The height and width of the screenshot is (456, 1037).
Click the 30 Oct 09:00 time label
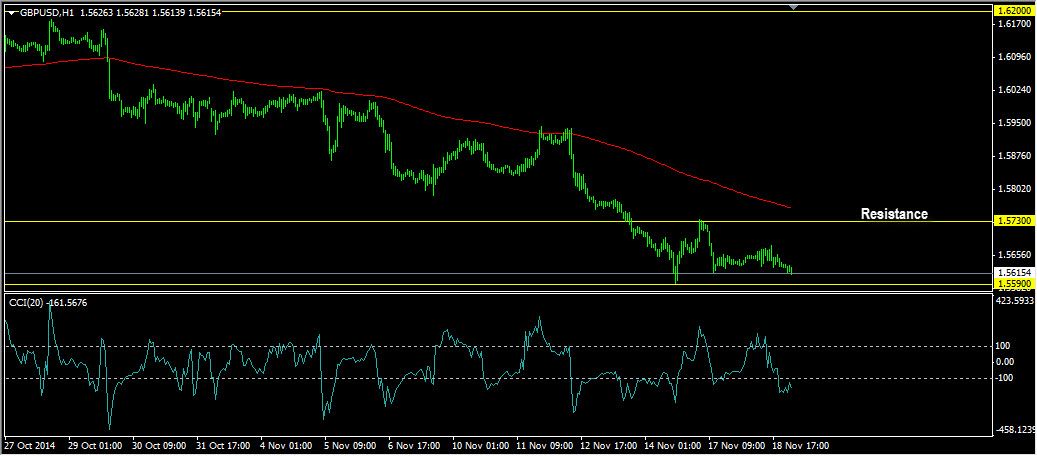coord(159,445)
